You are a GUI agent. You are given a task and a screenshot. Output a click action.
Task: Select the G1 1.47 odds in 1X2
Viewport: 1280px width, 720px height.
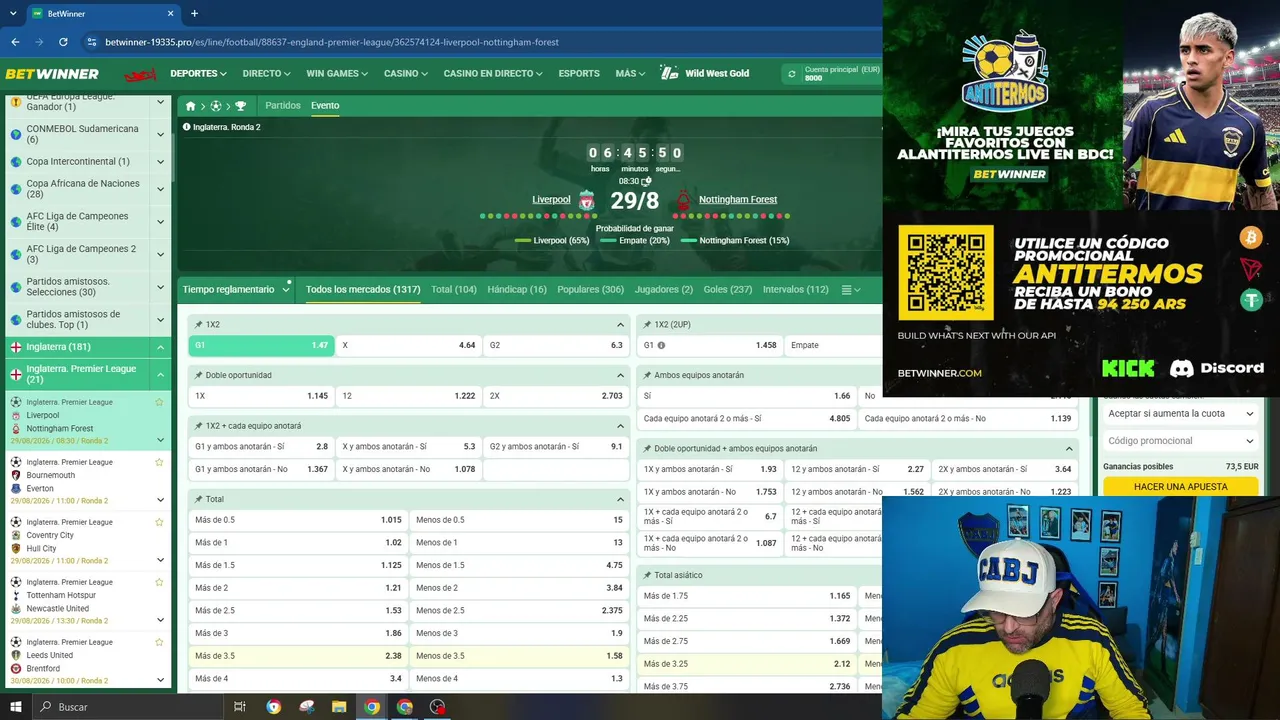coord(261,345)
